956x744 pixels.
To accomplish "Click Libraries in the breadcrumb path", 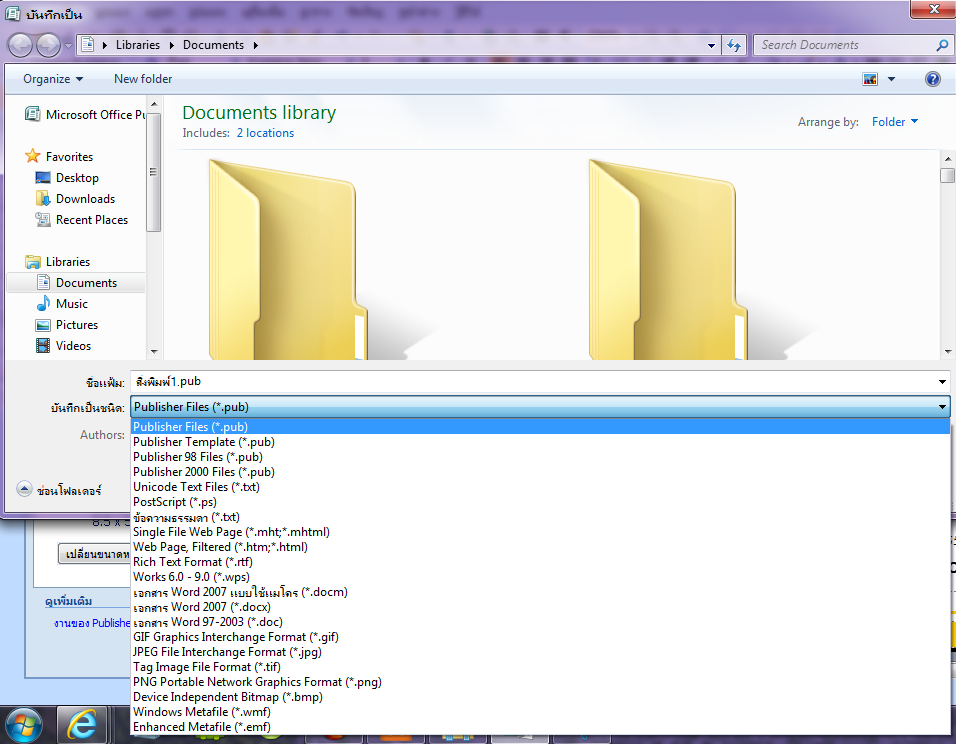I will 138,45.
